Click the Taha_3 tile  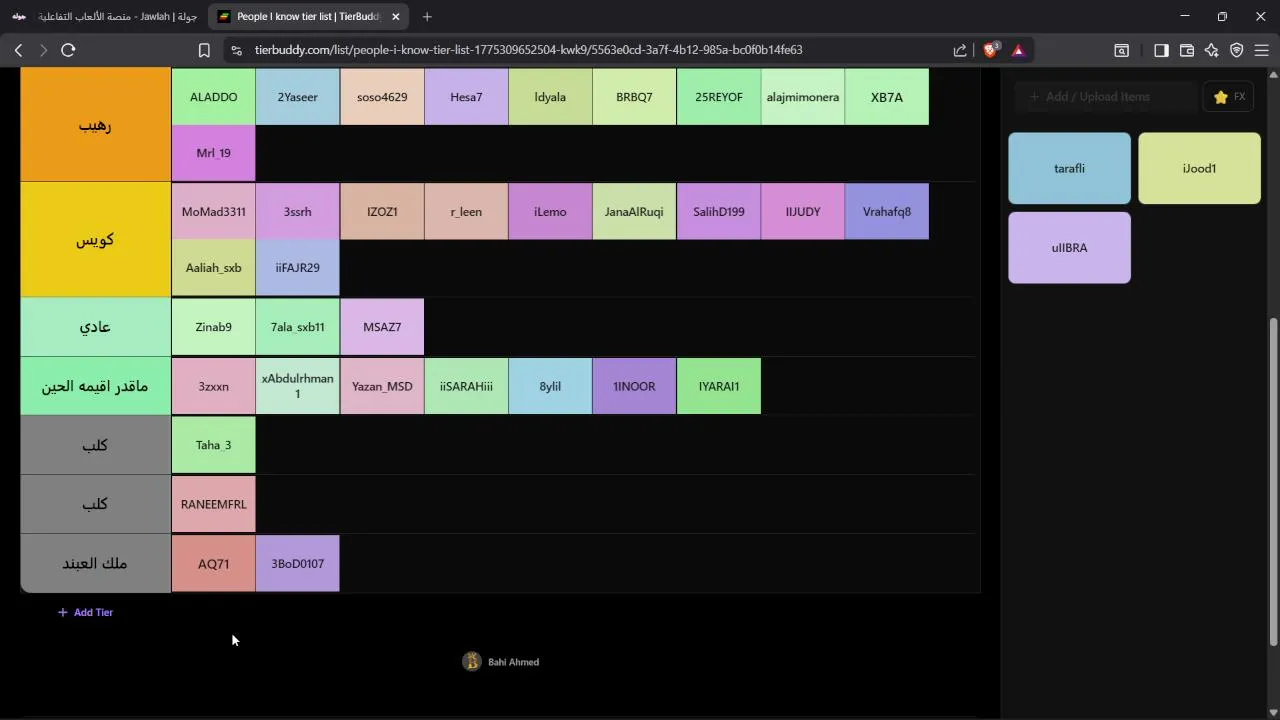[x=213, y=445]
